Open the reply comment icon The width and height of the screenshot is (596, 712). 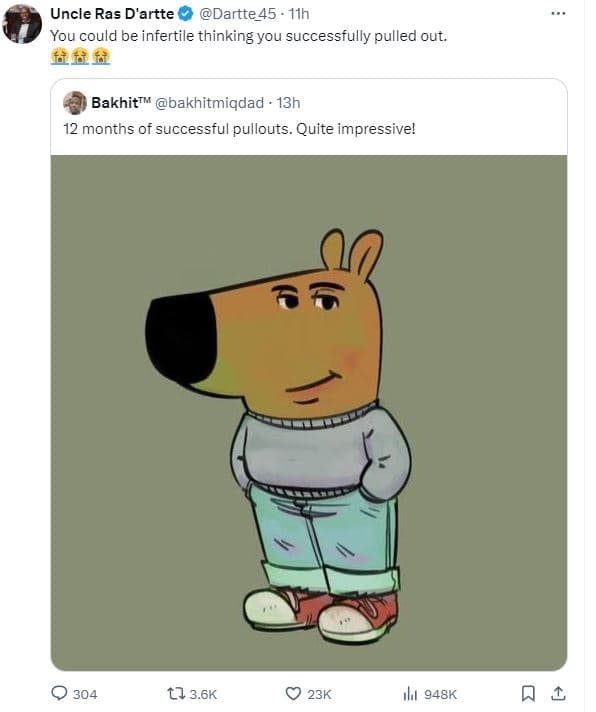coord(59,693)
